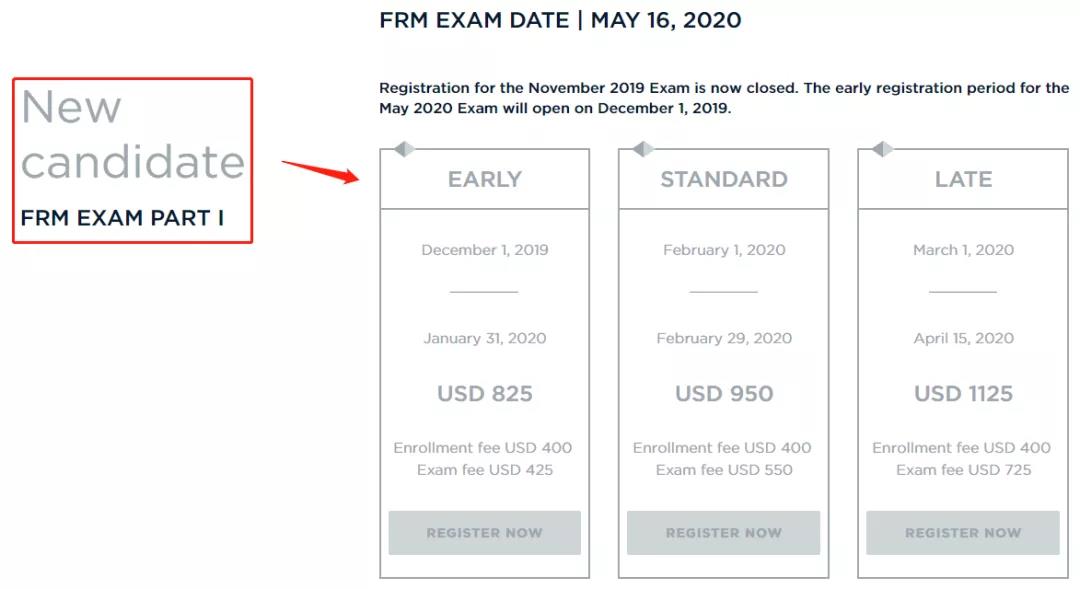1080x589 pixels.
Task: Click FRM EXAM PART I label
Action: click(122, 218)
